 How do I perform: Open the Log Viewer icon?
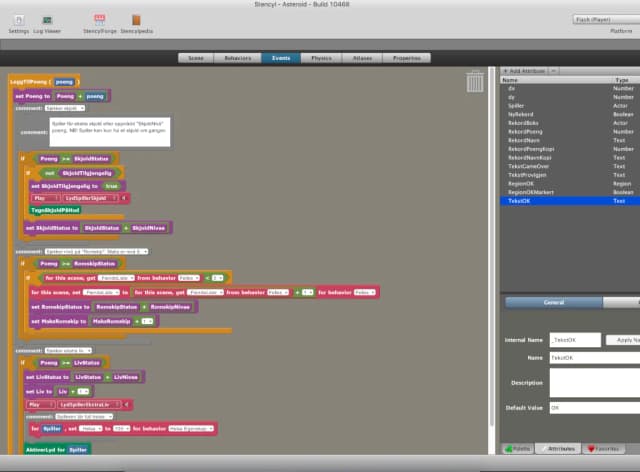tap(47, 20)
